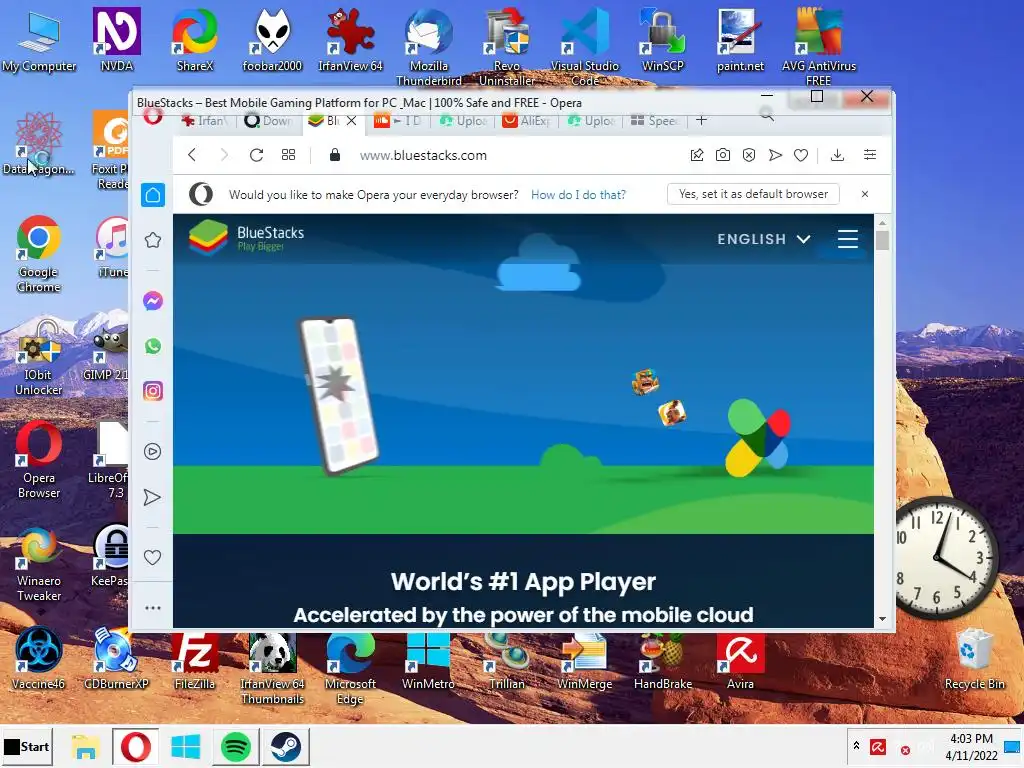The height and width of the screenshot is (768, 1024).
Task: Open the Start button
Action: click(27, 746)
